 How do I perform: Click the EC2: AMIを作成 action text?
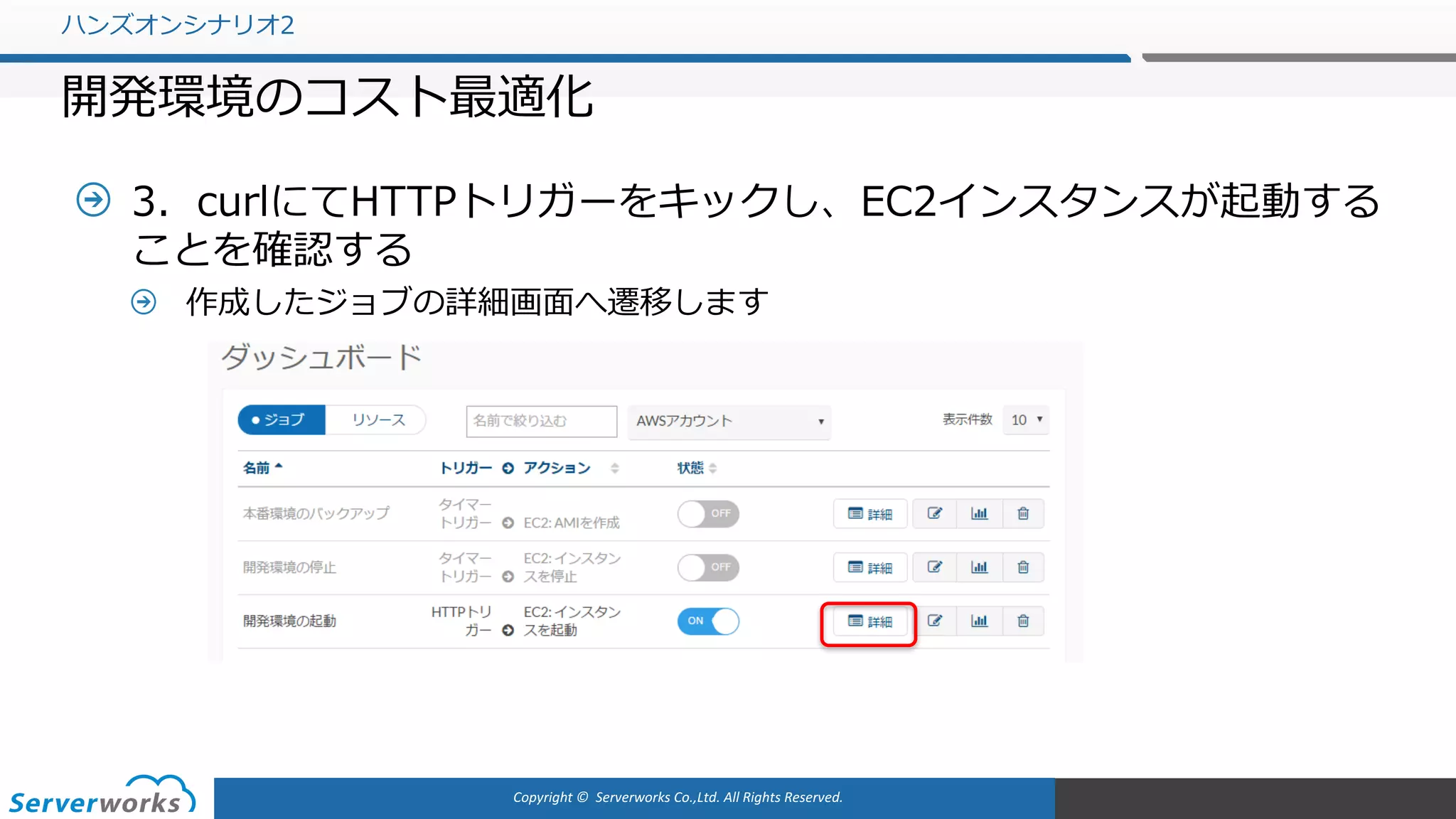tap(572, 523)
